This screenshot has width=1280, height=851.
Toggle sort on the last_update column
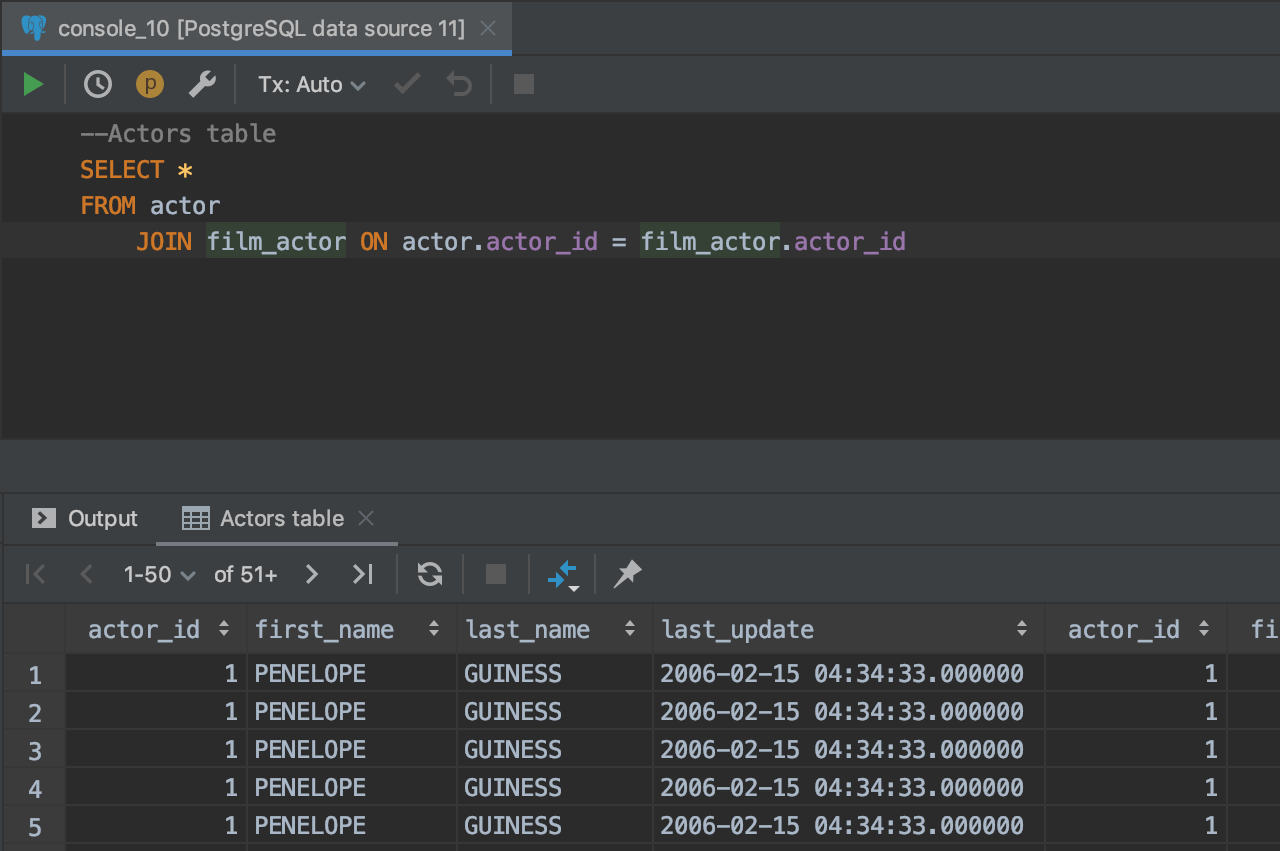(1021, 629)
